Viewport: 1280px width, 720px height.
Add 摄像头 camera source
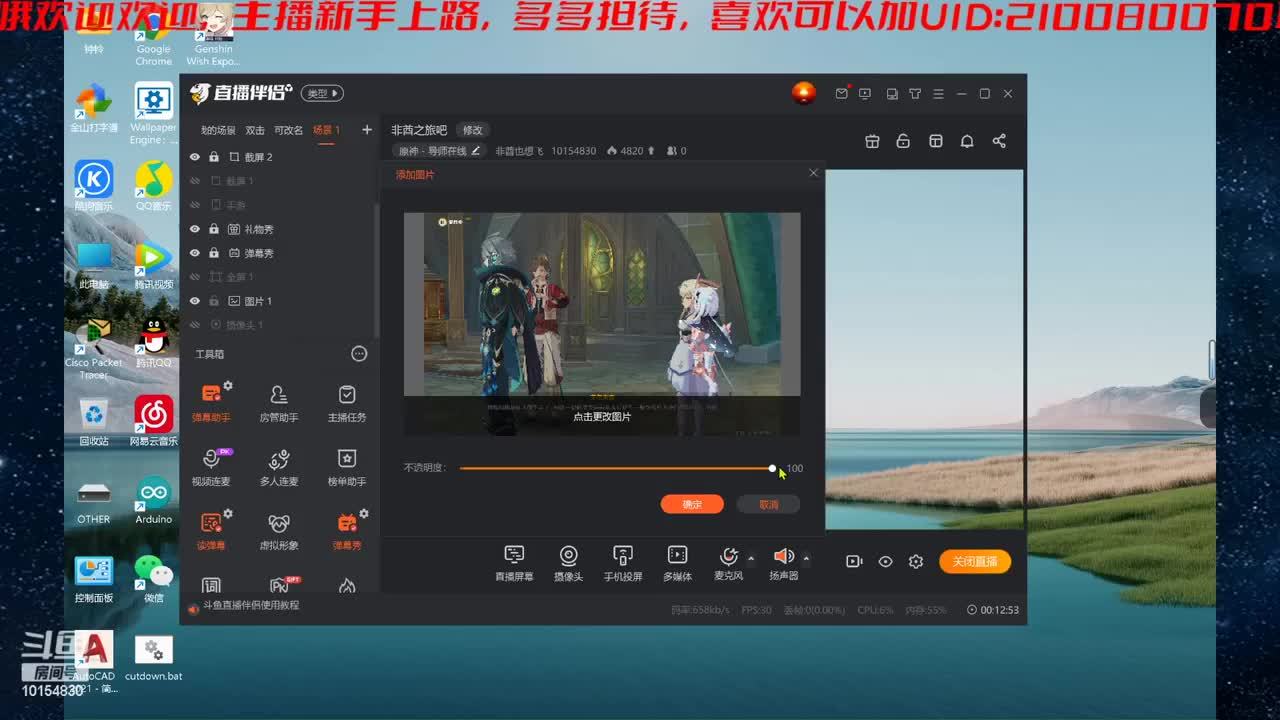(568, 563)
